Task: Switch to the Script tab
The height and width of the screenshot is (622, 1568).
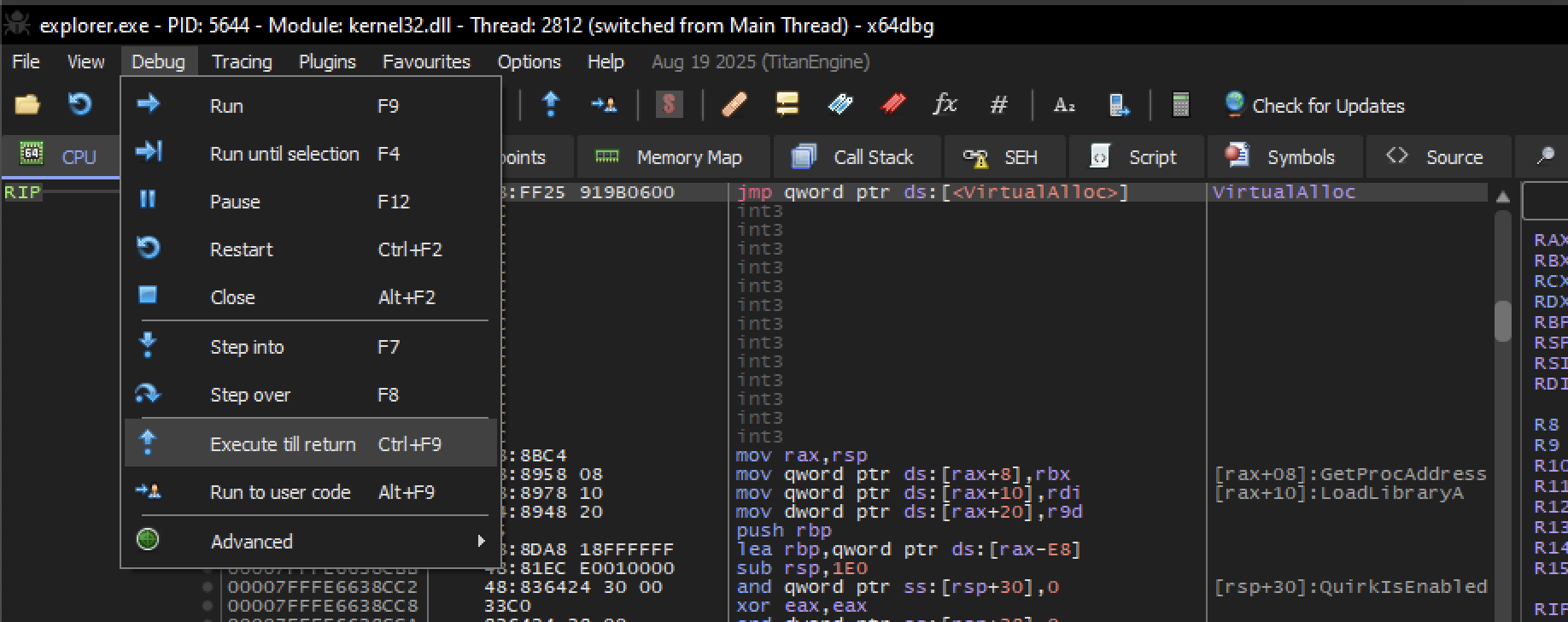Action: click(x=1136, y=157)
